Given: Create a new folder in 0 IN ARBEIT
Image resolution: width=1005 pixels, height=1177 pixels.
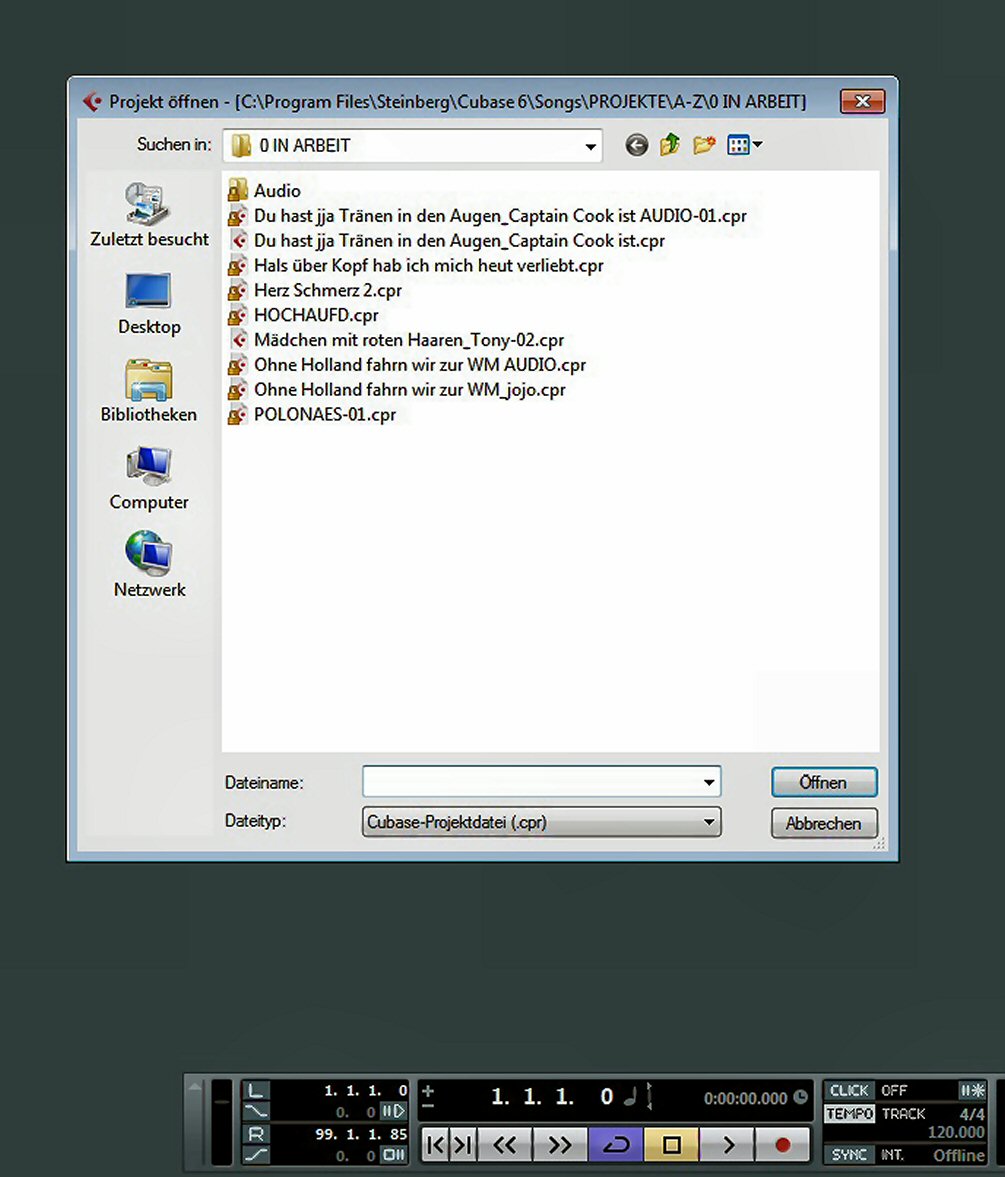Looking at the screenshot, I should pyautogui.click(x=703, y=145).
